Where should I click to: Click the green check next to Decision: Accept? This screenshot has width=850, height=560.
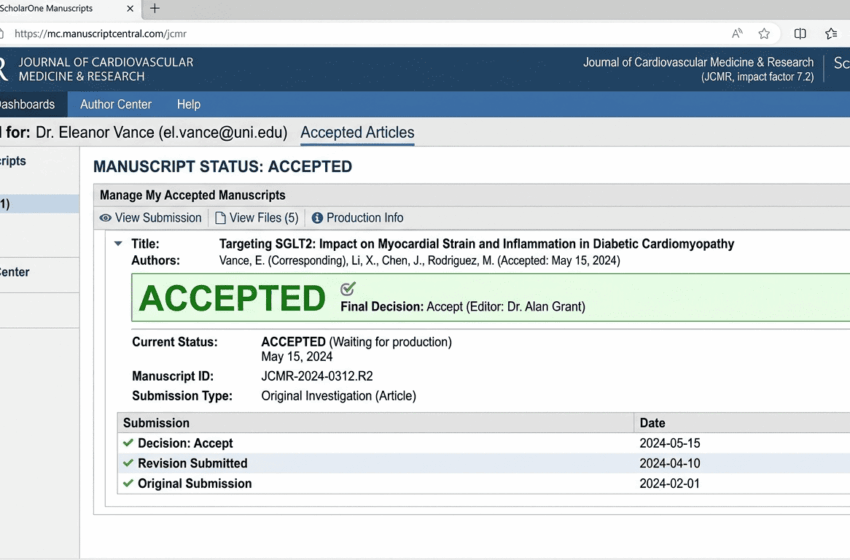coord(128,443)
